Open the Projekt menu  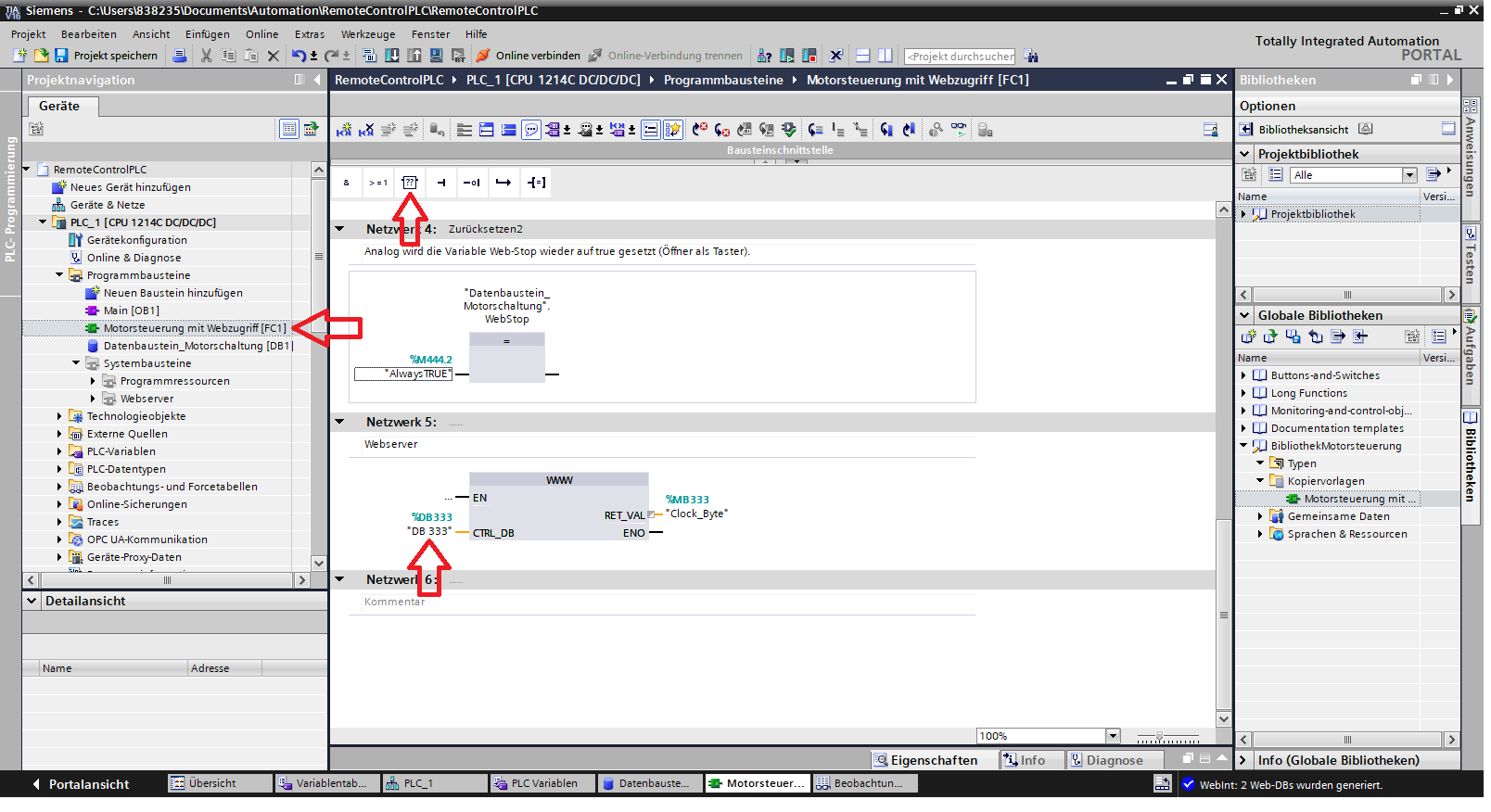(29, 34)
